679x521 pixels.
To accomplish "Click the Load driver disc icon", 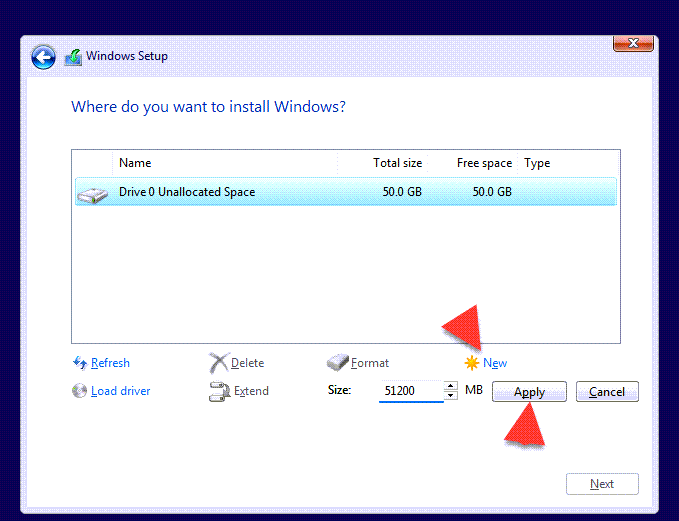I will coord(80,391).
